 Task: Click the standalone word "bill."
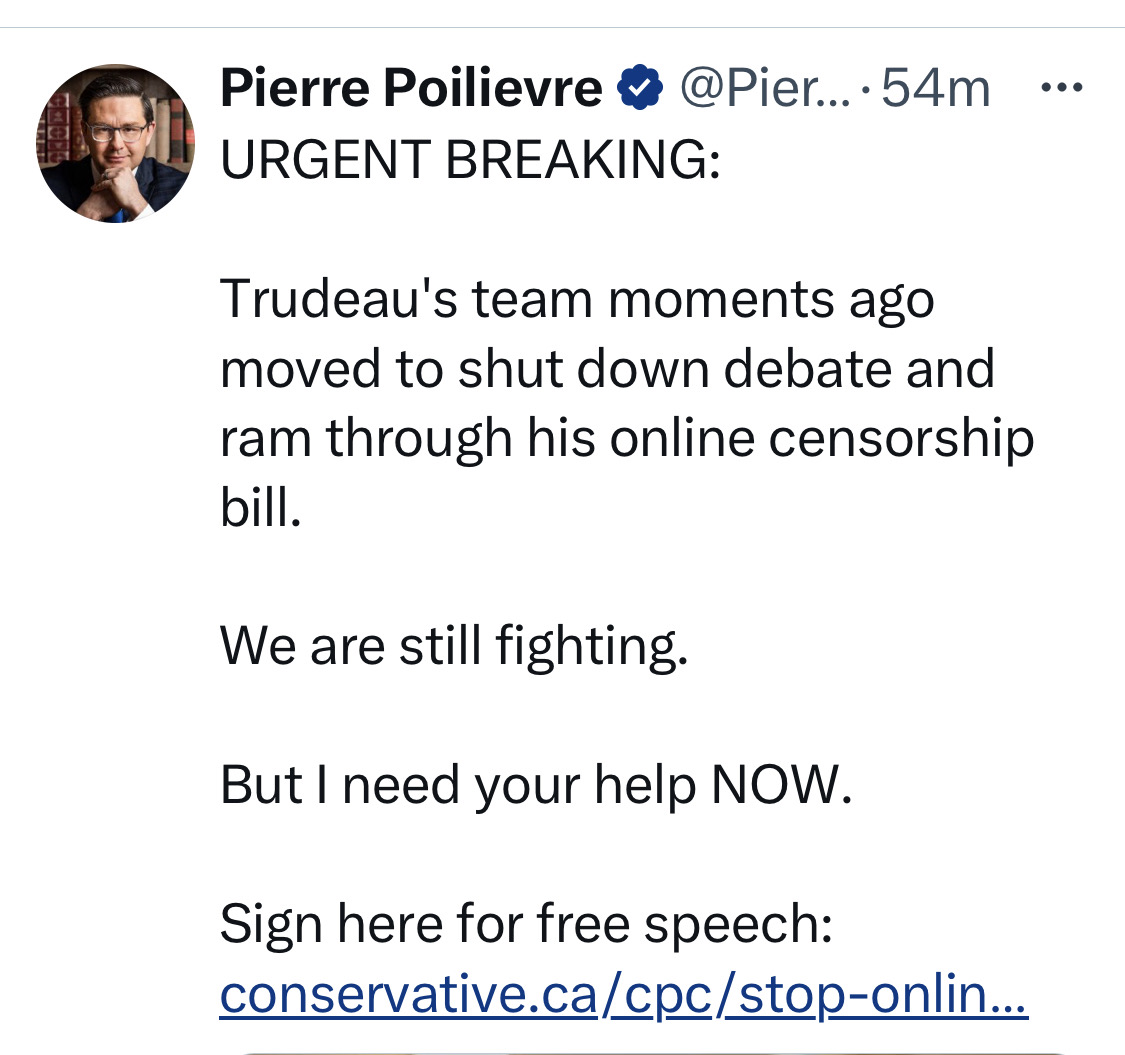click(260, 507)
